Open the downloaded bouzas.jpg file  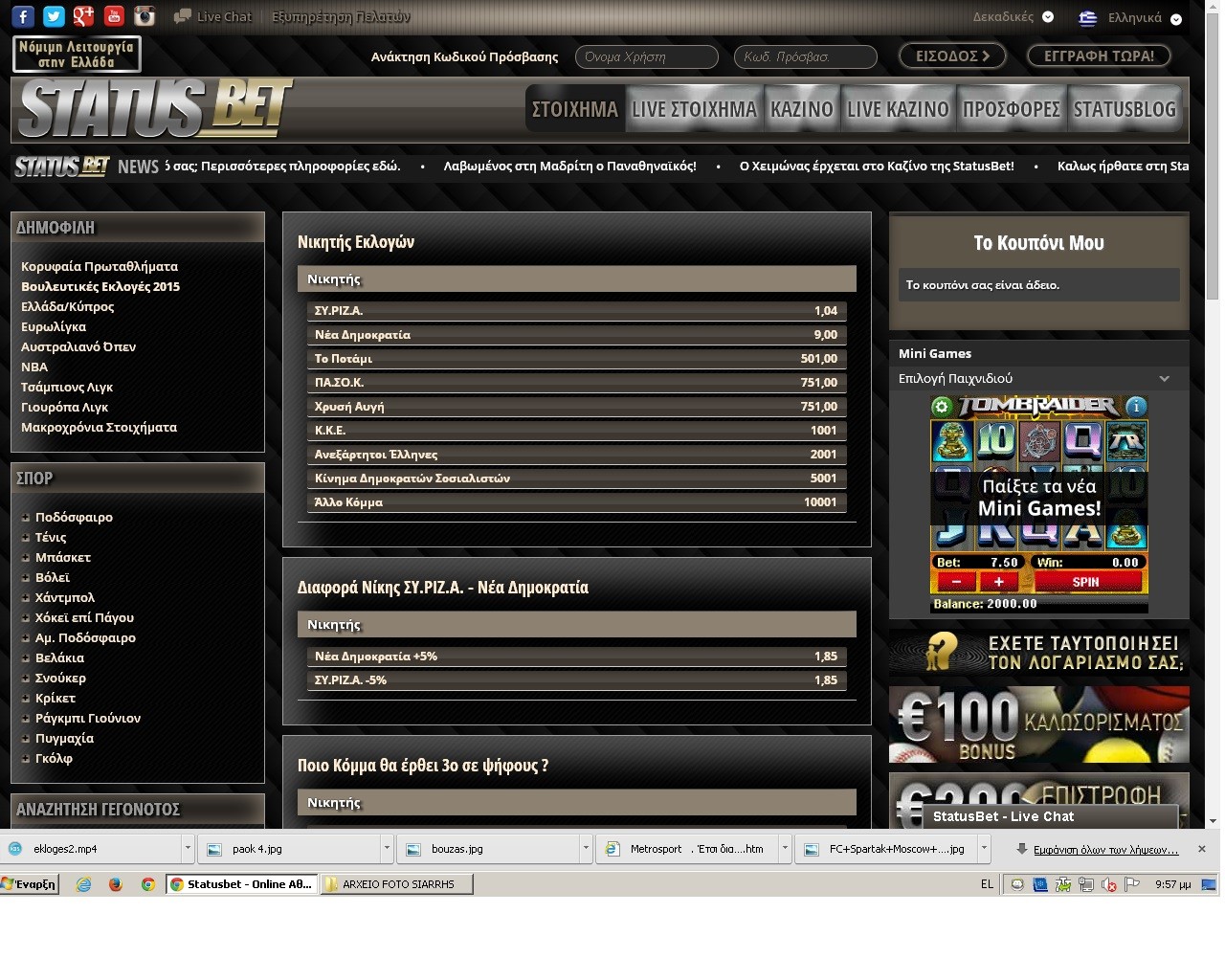[x=488, y=849]
